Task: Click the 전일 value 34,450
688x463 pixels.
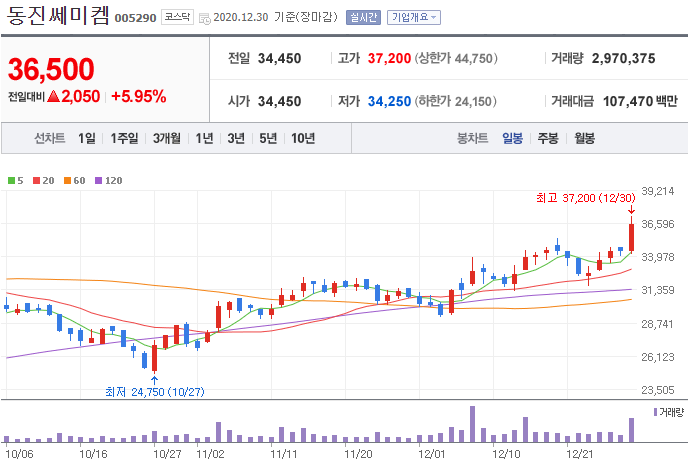Action: 279,58
